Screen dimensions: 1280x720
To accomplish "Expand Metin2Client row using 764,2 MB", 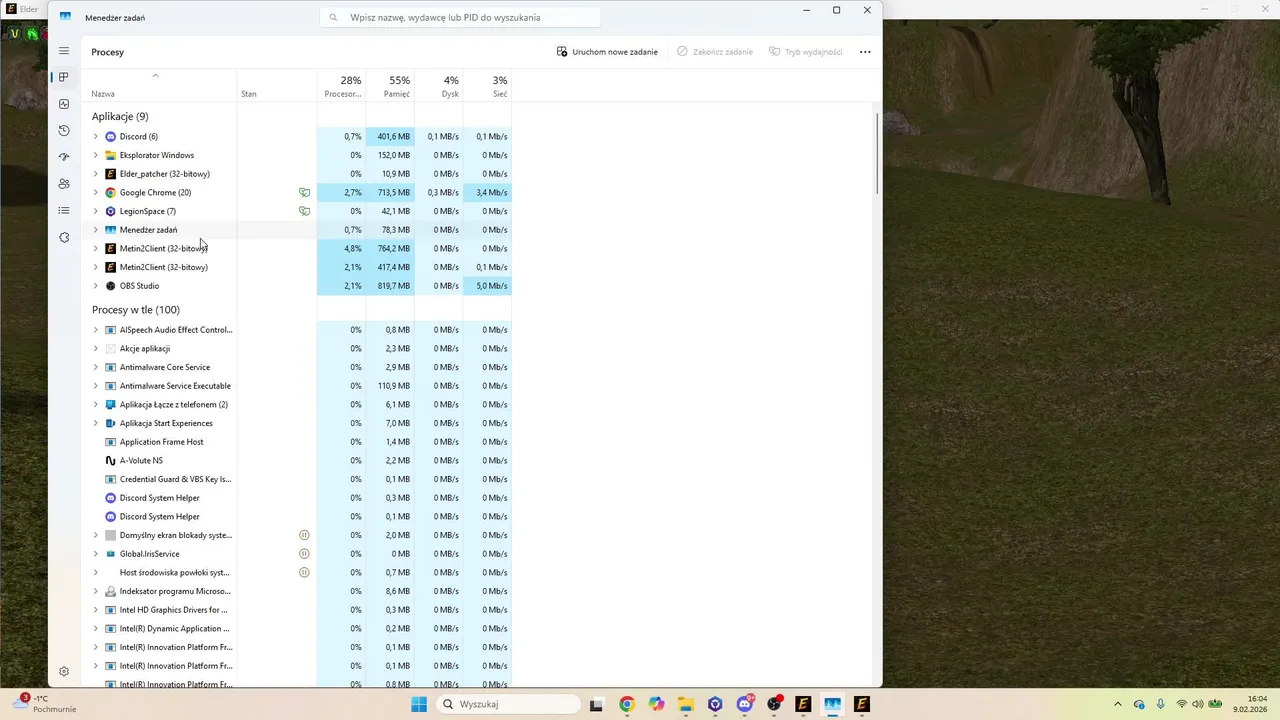I will (x=96, y=248).
